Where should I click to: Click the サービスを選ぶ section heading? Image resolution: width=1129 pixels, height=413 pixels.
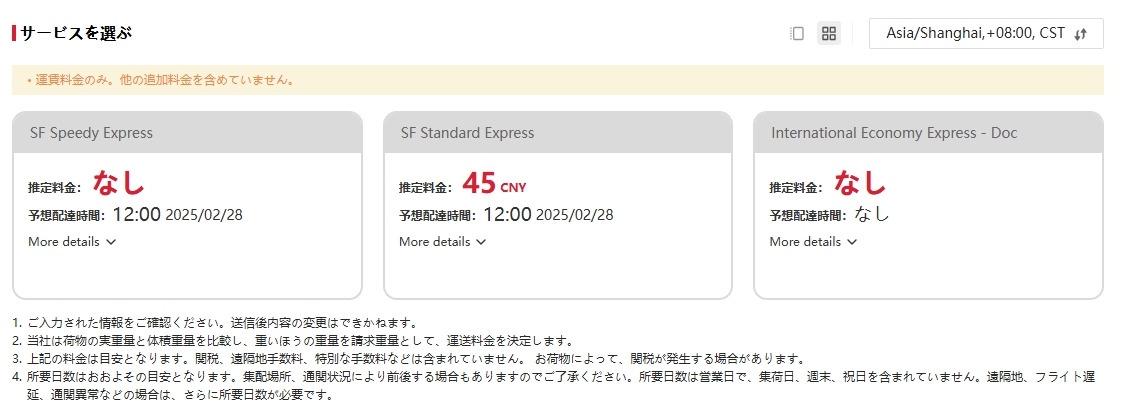[75, 33]
